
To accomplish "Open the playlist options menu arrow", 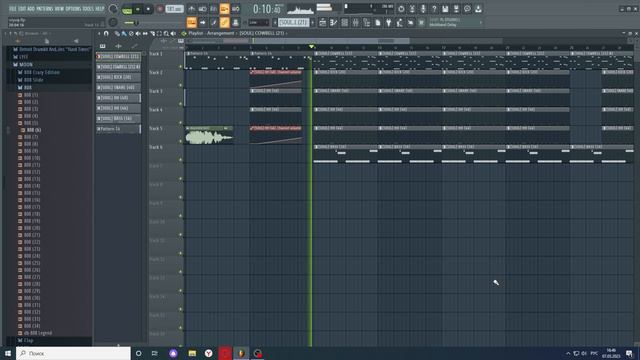I will pos(99,33).
